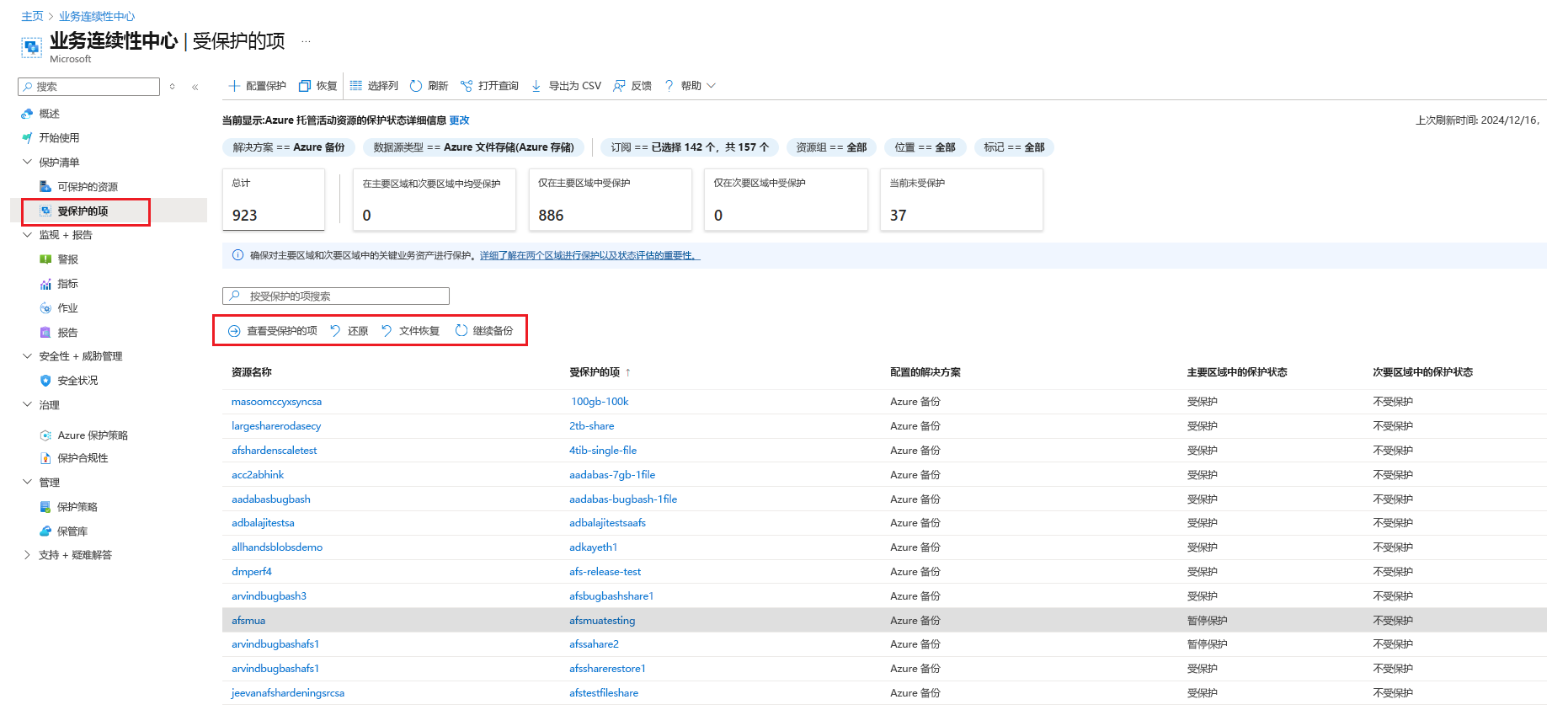Image resolution: width=1568 pixels, height=710 pixels.
Task: Click the 保护策略 sidebar icon
Action: click(45, 507)
